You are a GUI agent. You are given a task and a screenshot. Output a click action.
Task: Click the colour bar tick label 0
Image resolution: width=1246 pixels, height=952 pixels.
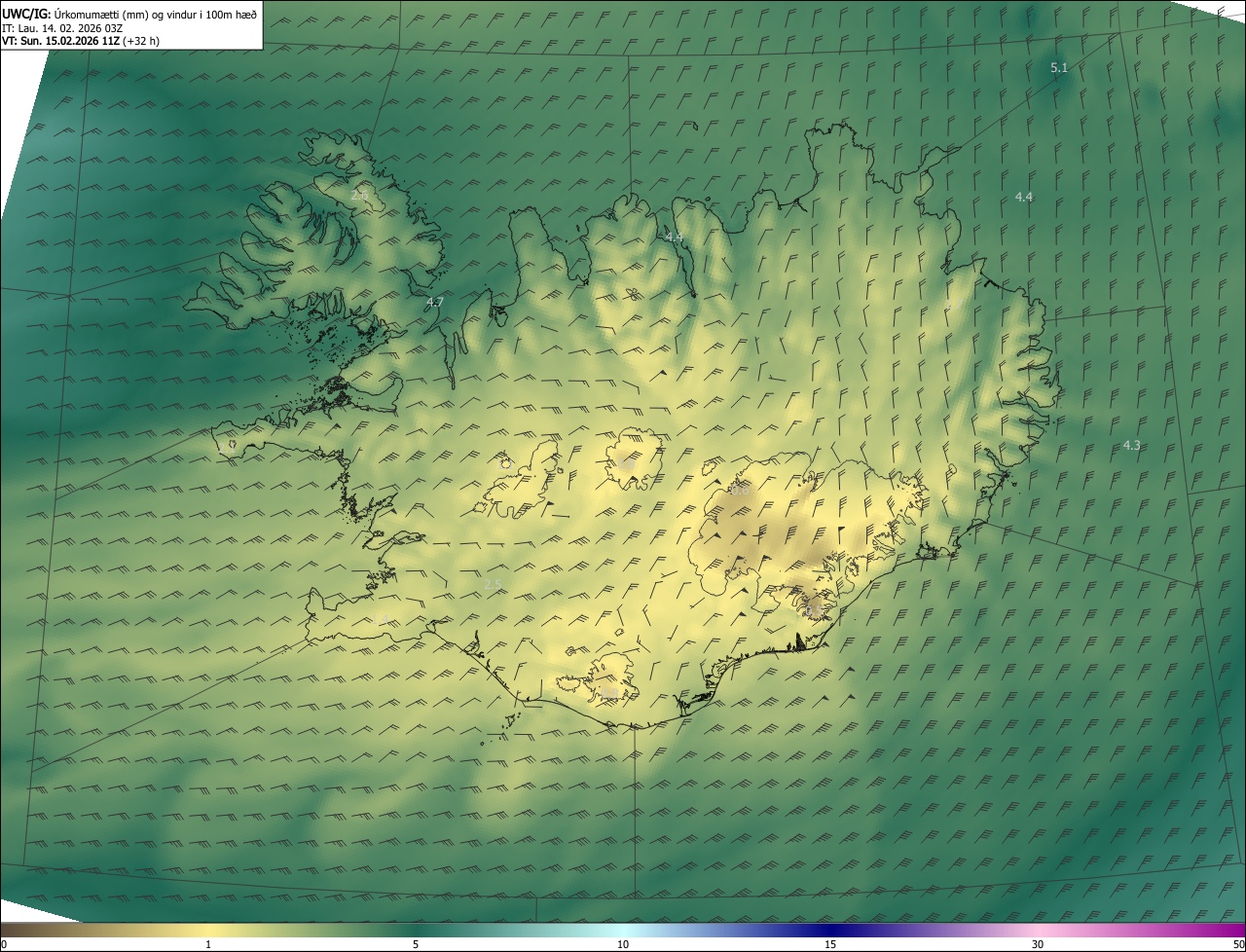(x=3, y=944)
